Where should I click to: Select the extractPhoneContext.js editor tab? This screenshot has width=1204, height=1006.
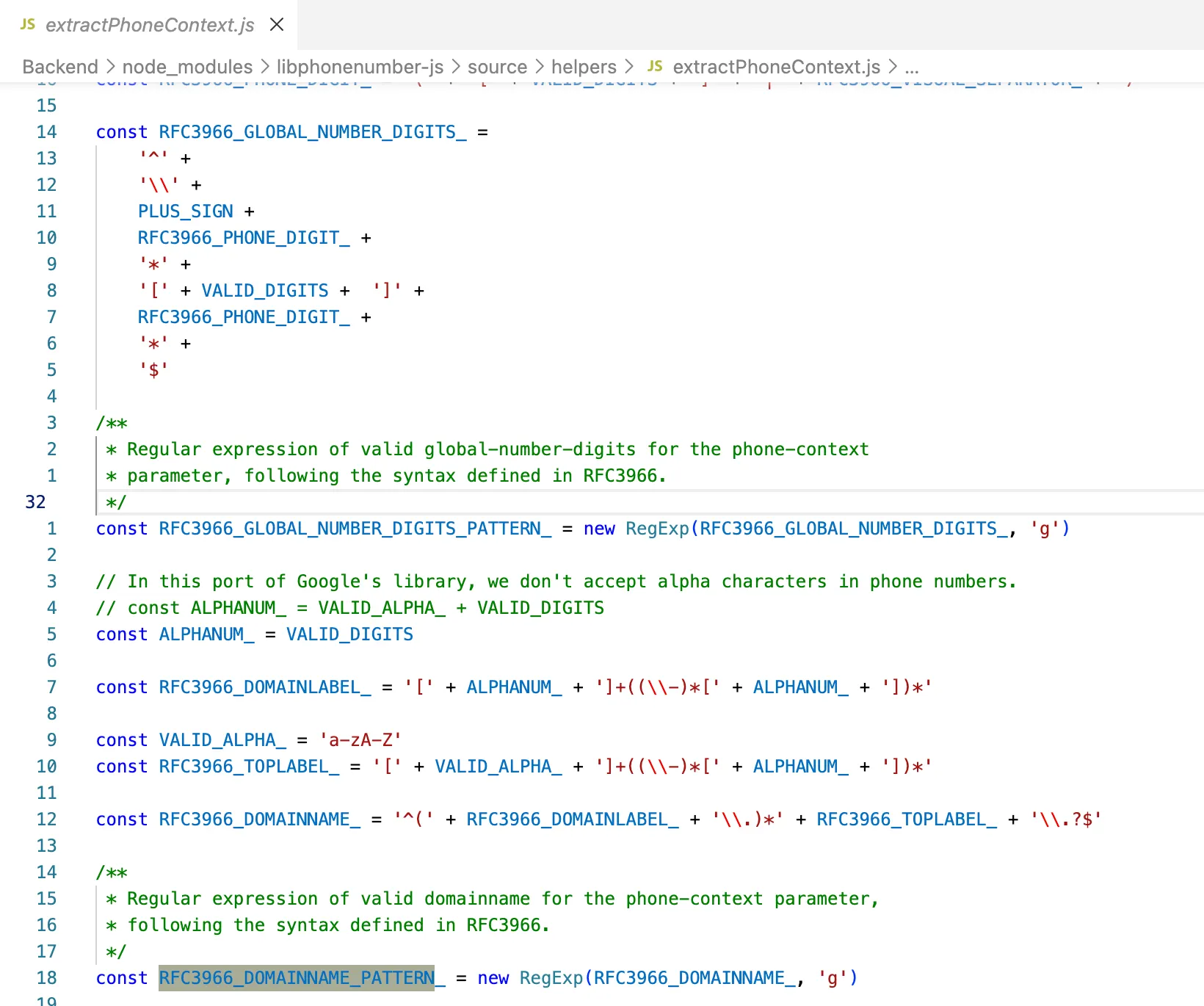(149, 25)
